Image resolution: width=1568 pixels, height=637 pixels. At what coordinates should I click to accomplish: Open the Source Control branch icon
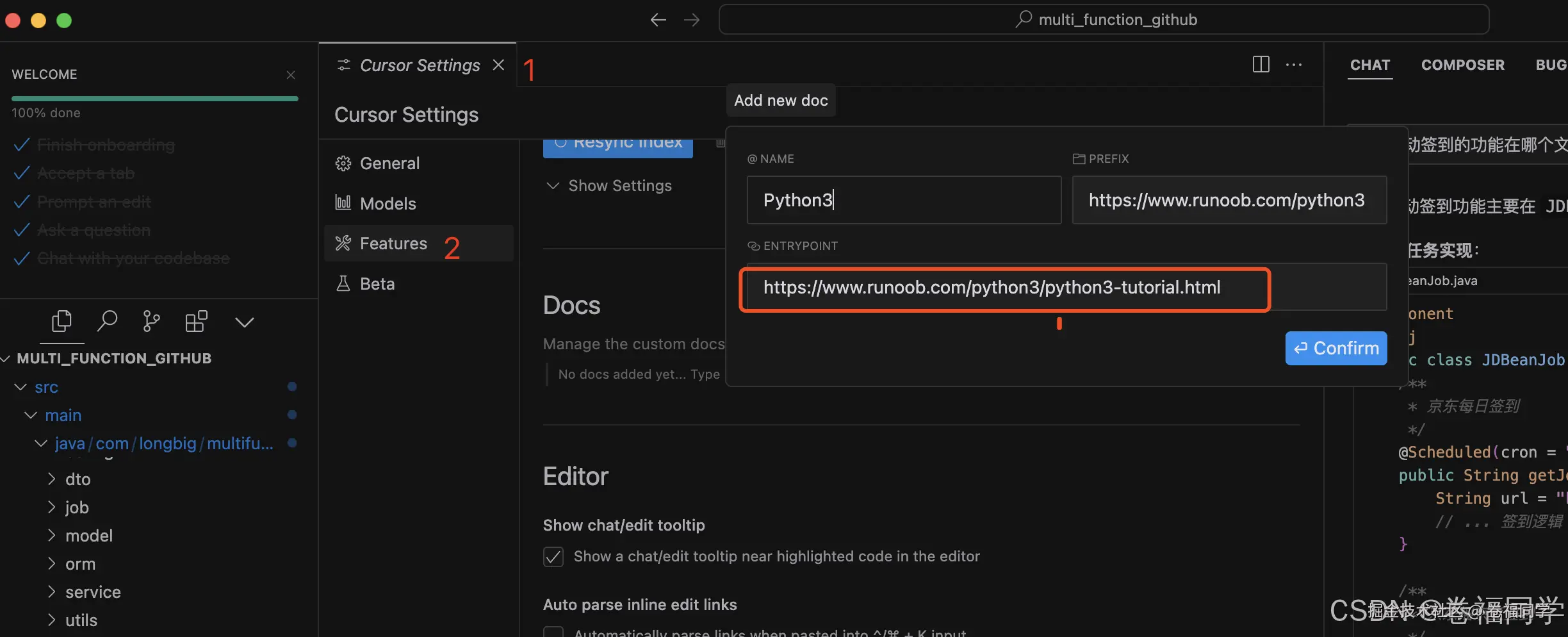coord(151,321)
